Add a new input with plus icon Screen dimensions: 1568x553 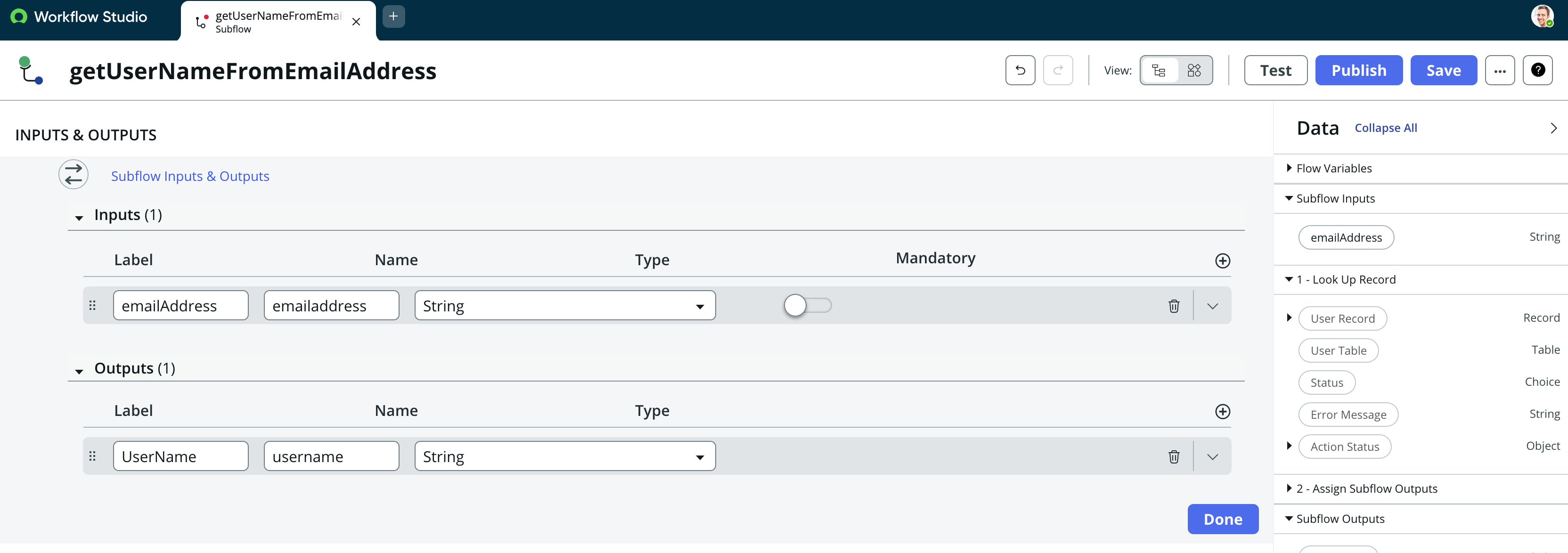tap(1222, 261)
